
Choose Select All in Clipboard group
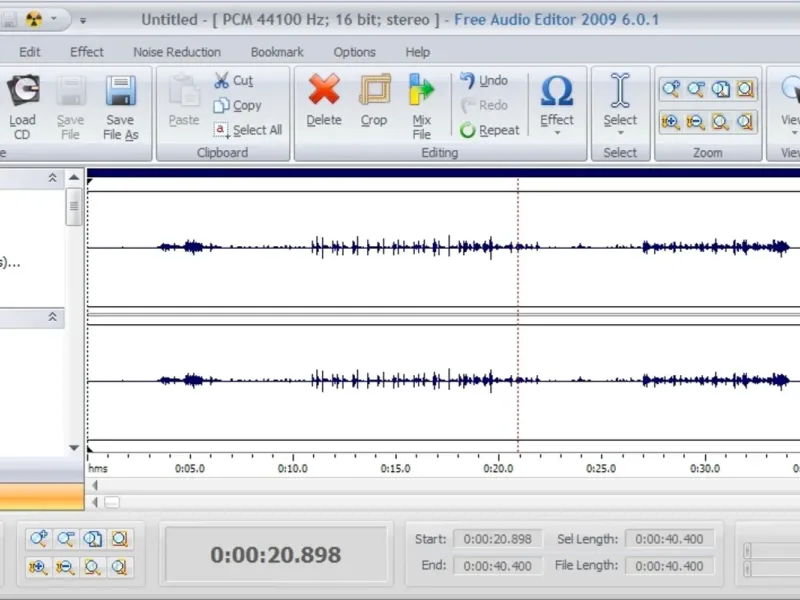click(248, 130)
